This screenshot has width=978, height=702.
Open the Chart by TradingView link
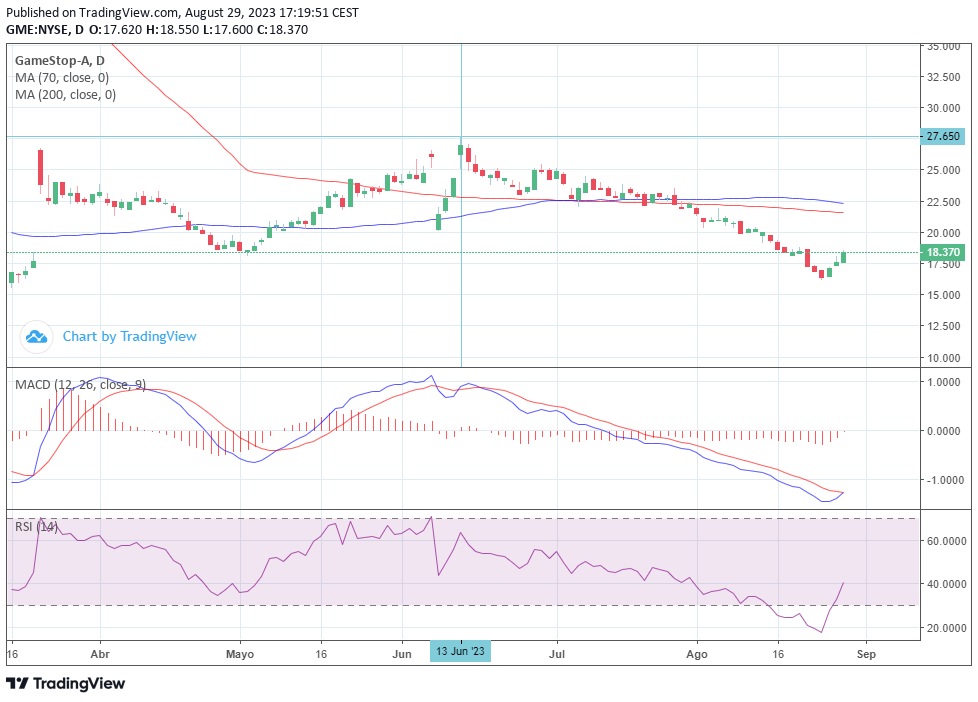[130, 336]
